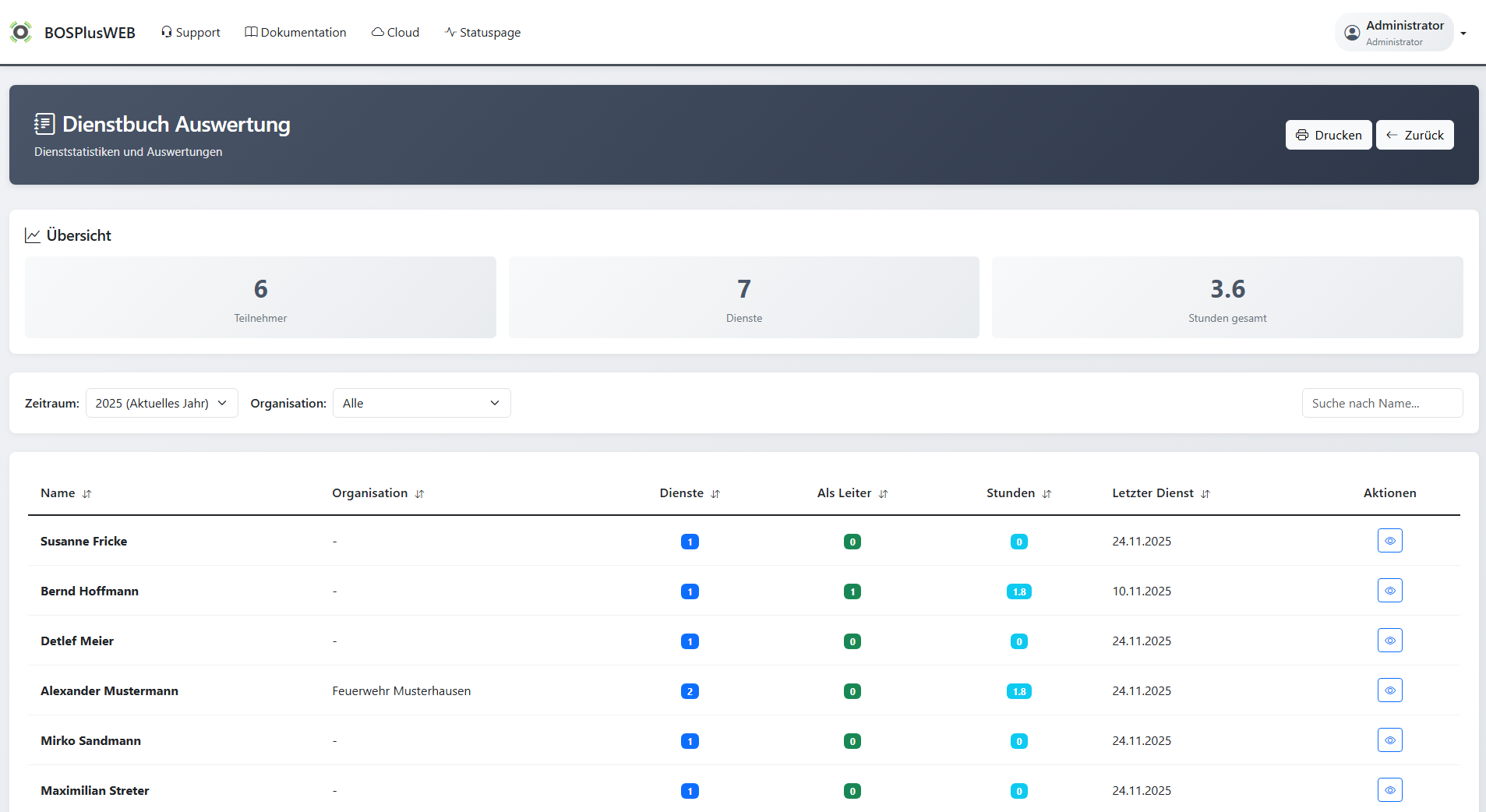The image size is (1486, 812).
Task: View details for Susanne Fricke
Action: click(1389, 541)
